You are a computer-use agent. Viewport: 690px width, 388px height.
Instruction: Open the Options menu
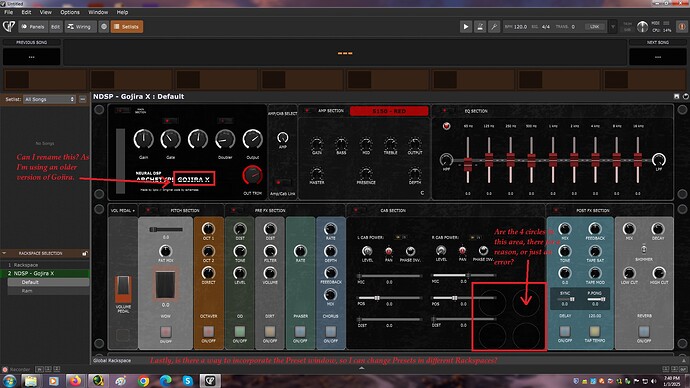[70, 12]
